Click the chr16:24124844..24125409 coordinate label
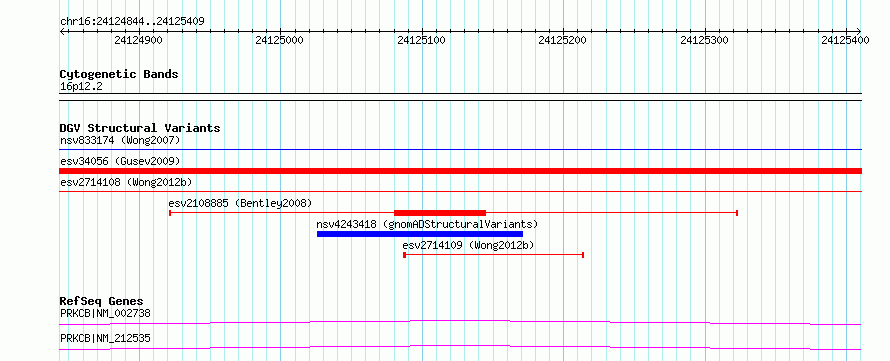The height and width of the screenshot is (361, 890). pos(132,22)
